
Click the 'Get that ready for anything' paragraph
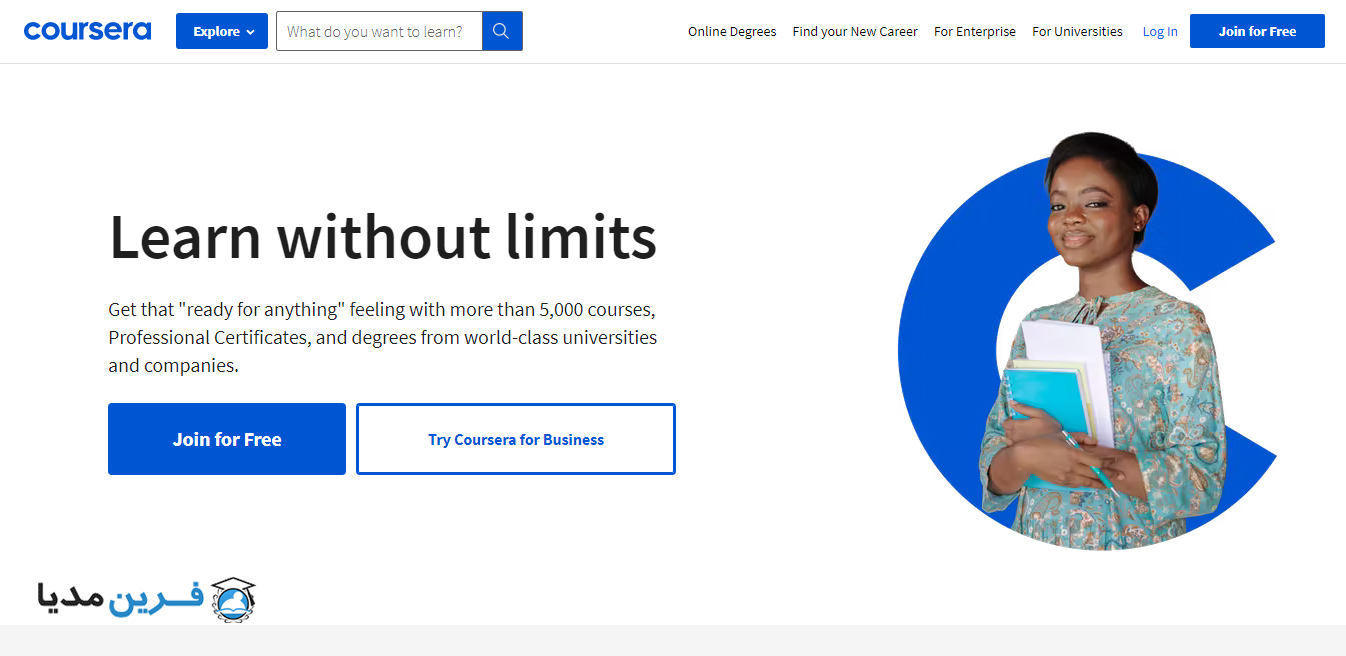pos(383,337)
